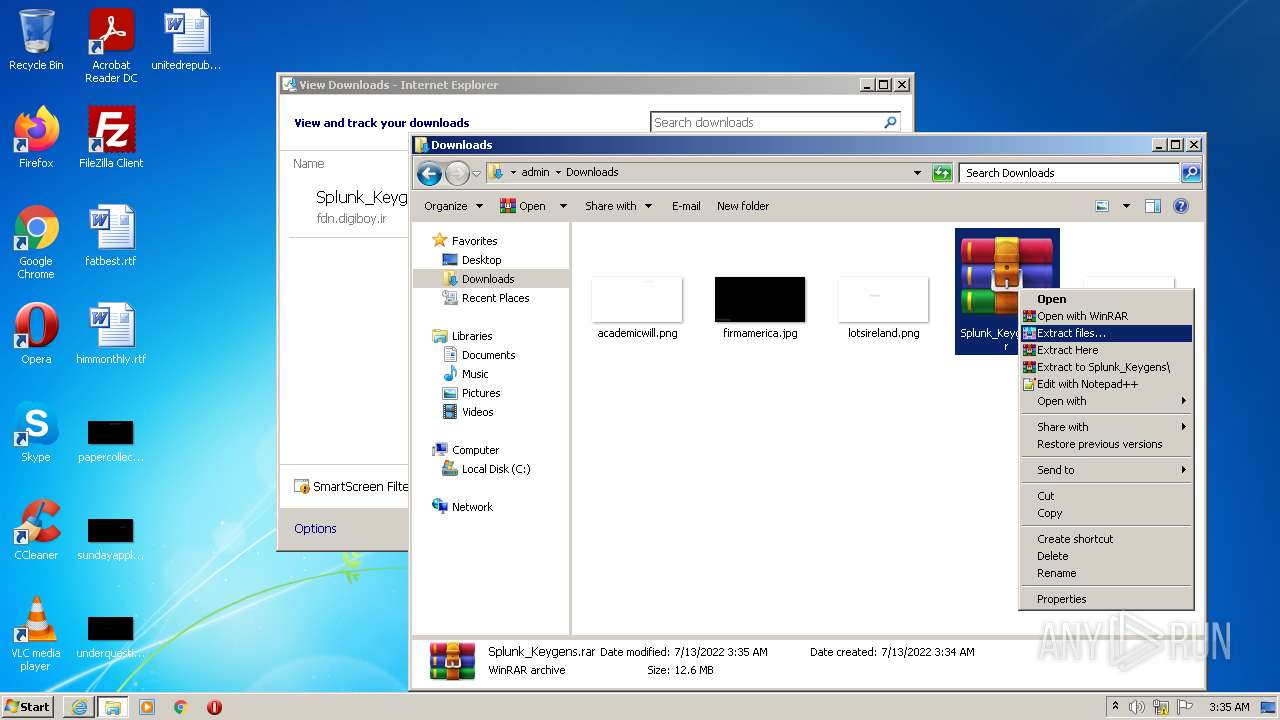Select Recent Places in navigation pane
This screenshot has height=720, width=1280.
coord(495,298)
